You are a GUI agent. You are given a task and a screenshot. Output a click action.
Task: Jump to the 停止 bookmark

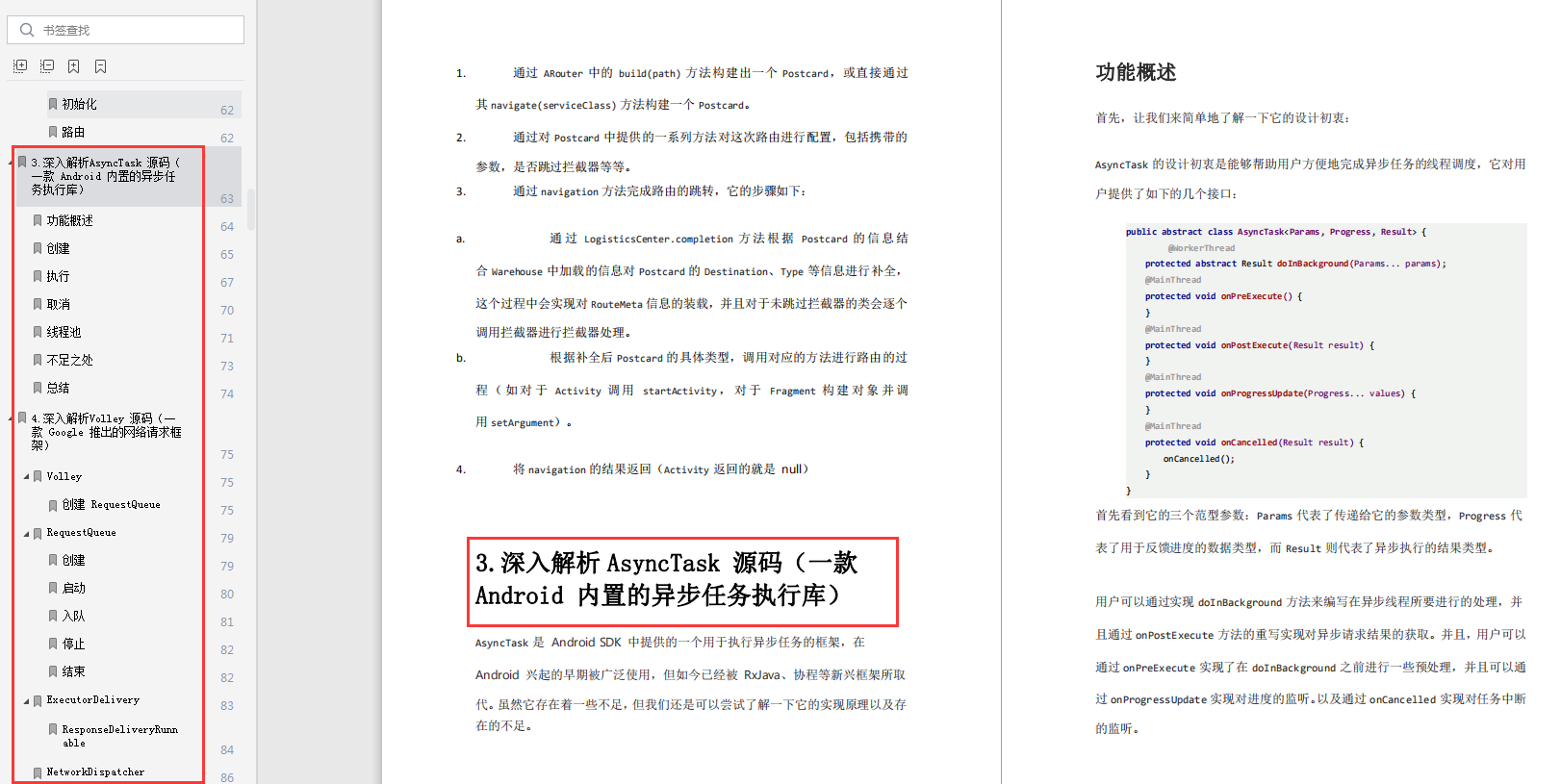(x=73, y=644)
